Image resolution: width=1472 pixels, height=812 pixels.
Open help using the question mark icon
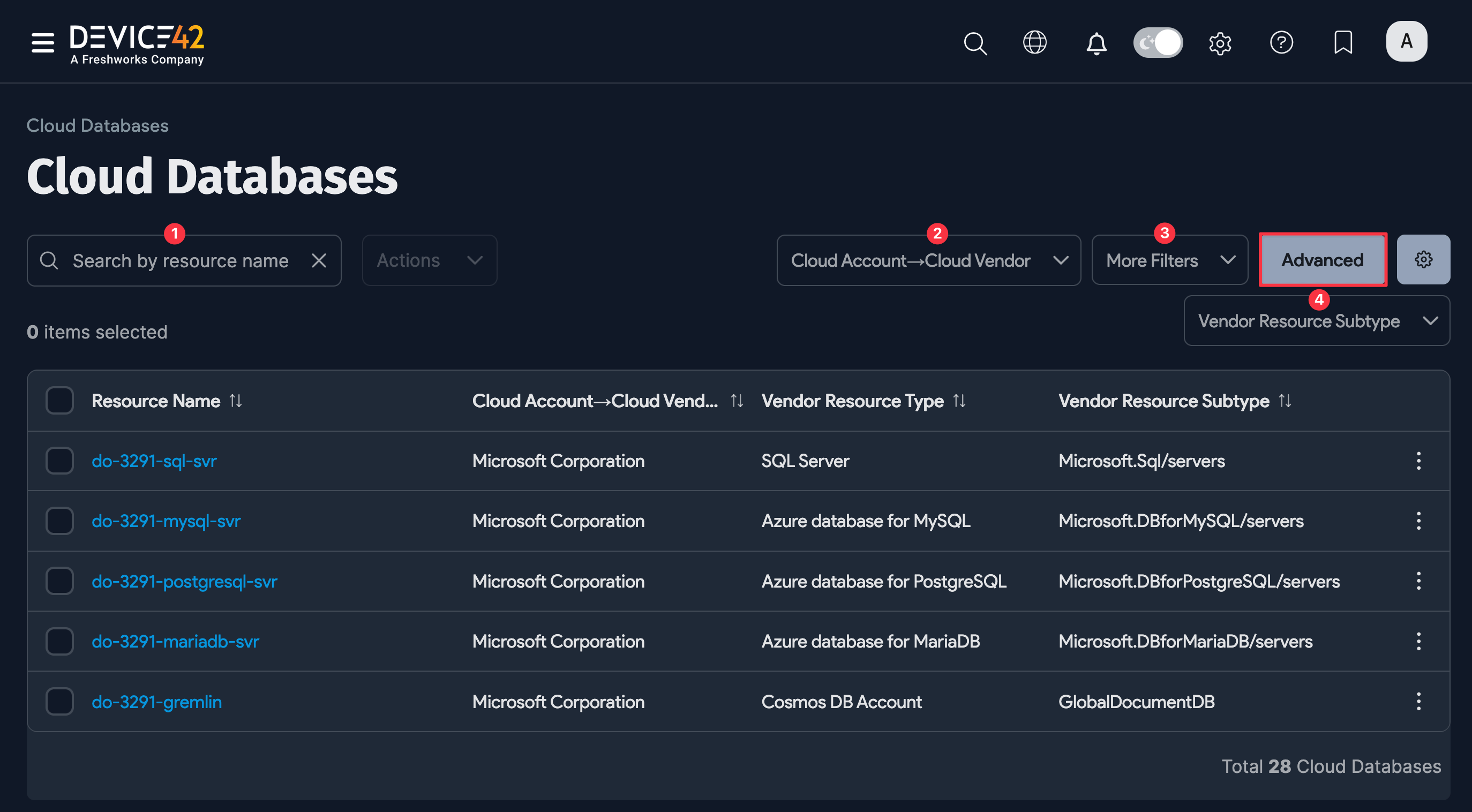pyautogui.click(x=1282, y=42)
